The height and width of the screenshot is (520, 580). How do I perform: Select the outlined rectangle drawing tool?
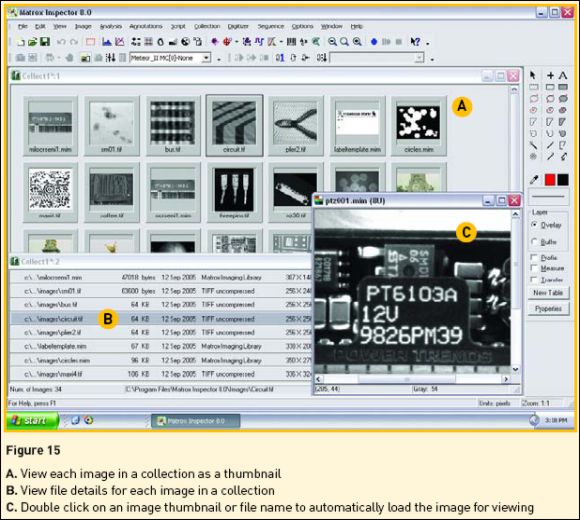coord(550,87)
